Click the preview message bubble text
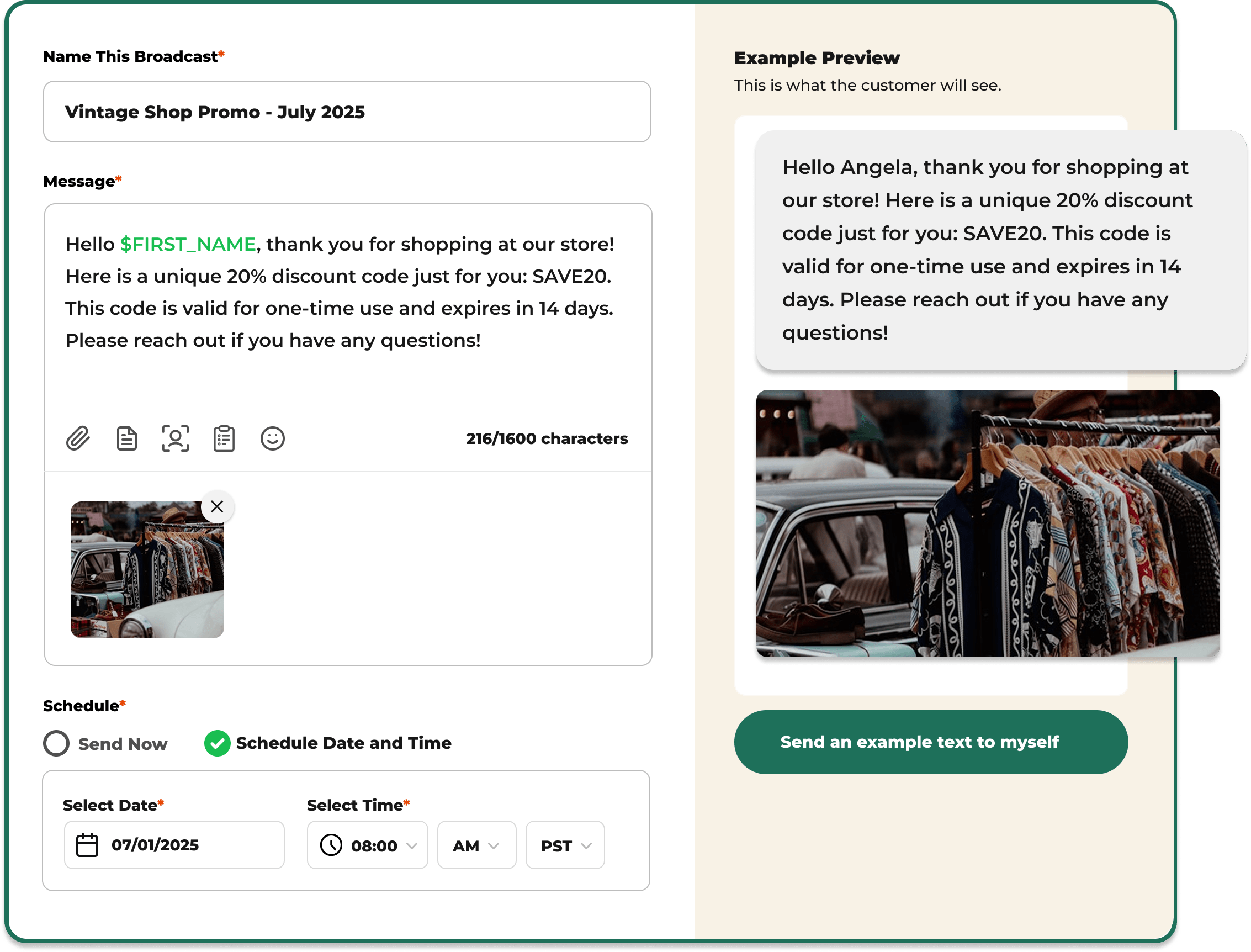 (x=987, y=250)
